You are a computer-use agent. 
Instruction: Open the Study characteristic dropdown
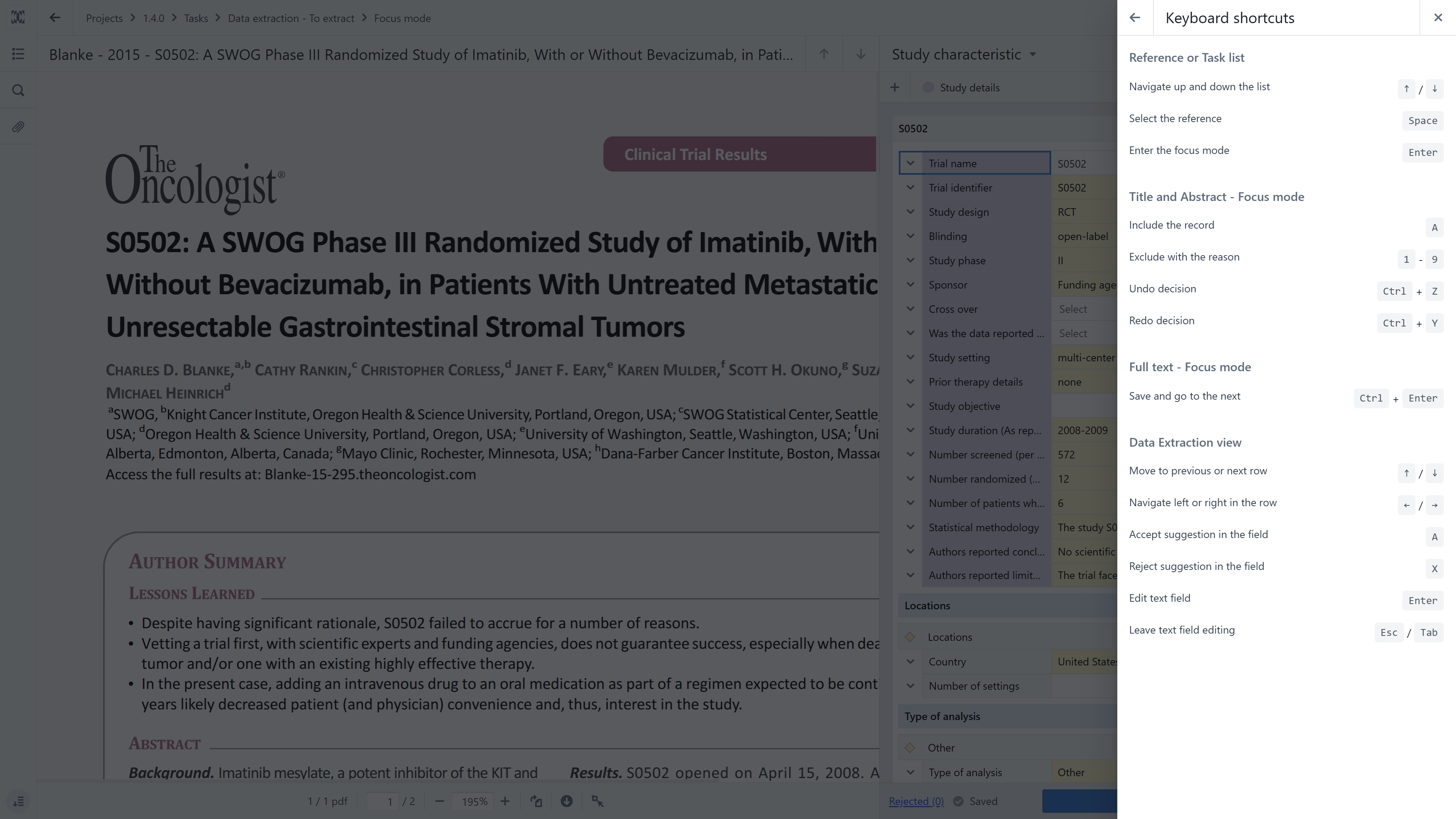pyautogui.click(x=964, y=54)
